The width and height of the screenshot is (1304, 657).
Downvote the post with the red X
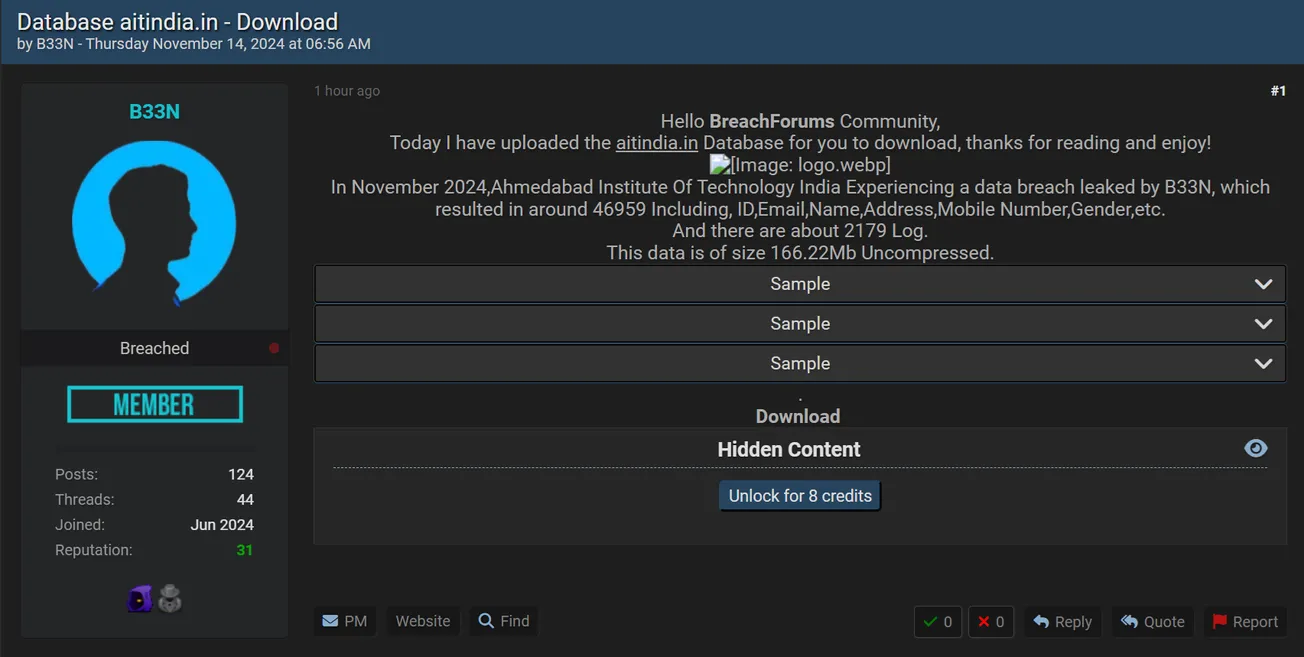tap(990, 622)
